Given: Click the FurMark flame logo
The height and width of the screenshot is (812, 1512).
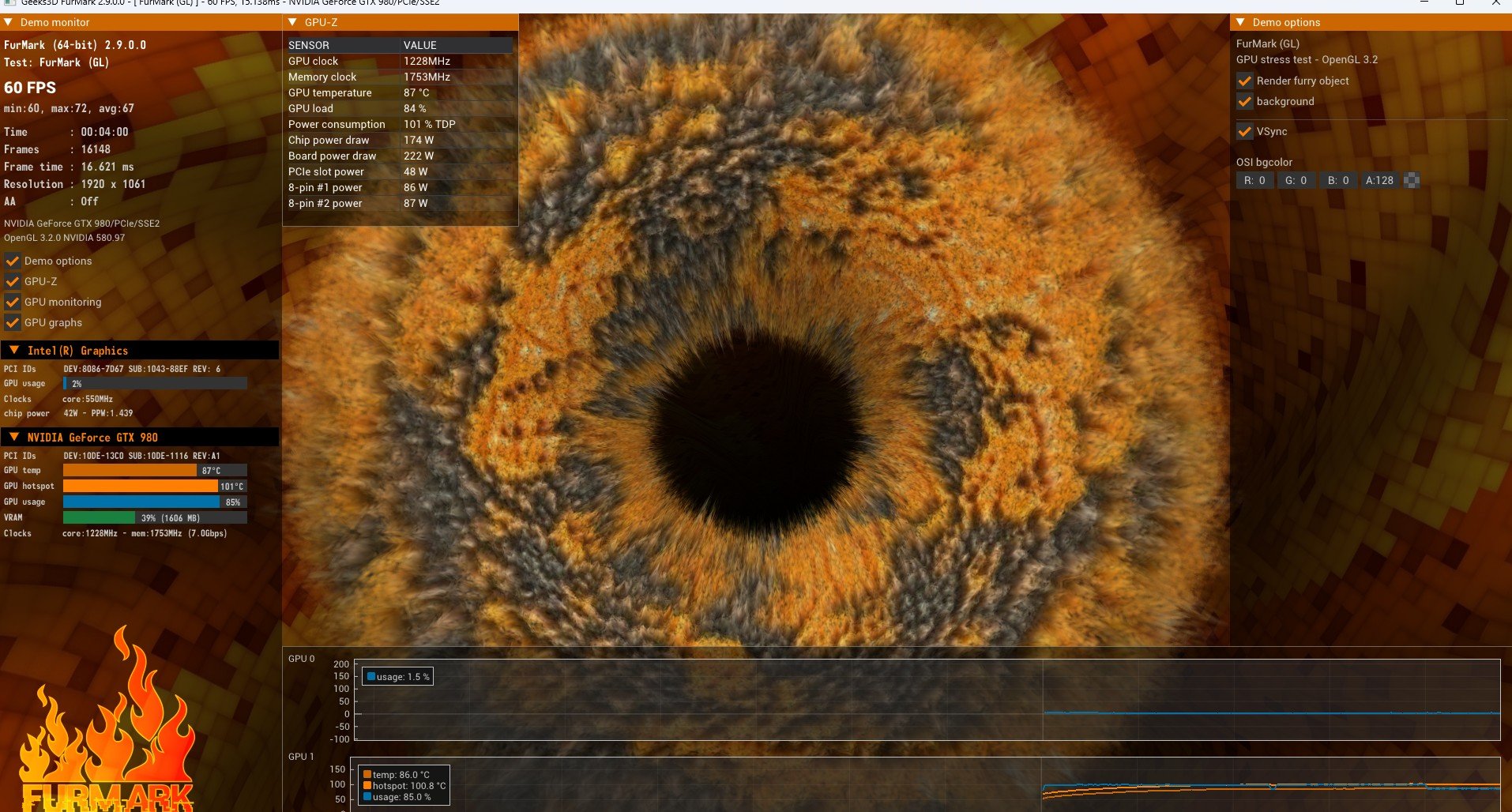Looking at the screenshot, I should [107, 719].
